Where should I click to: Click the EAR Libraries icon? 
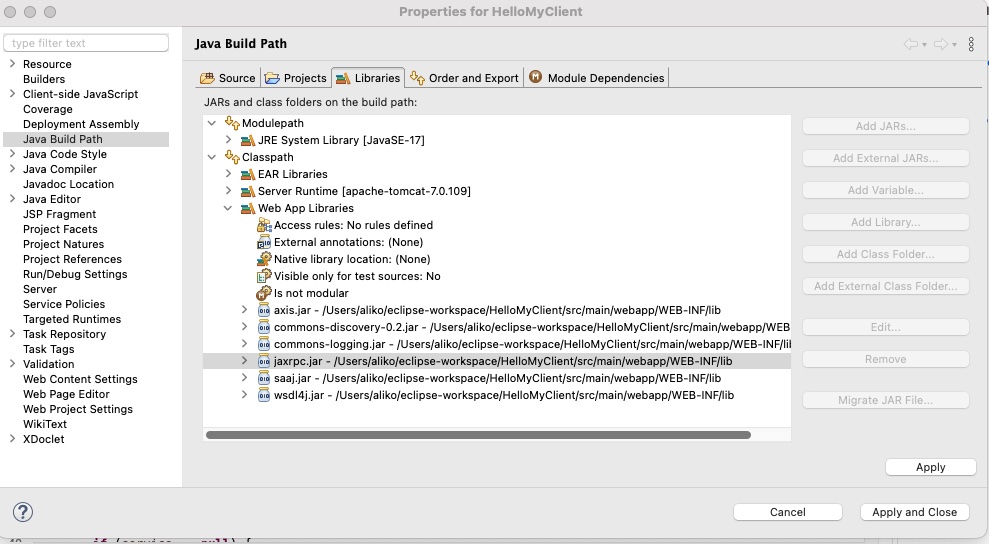pos(248,174)
